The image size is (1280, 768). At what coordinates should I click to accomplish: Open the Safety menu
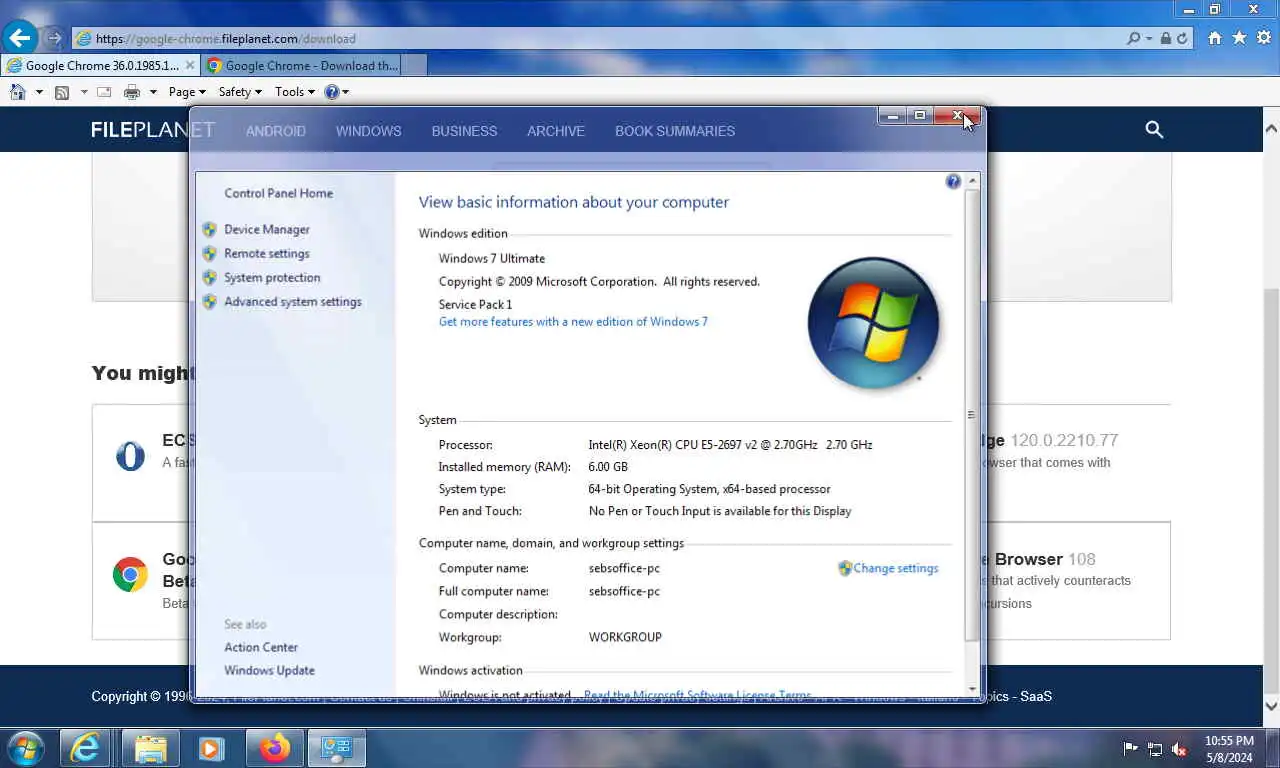[240, 92]
